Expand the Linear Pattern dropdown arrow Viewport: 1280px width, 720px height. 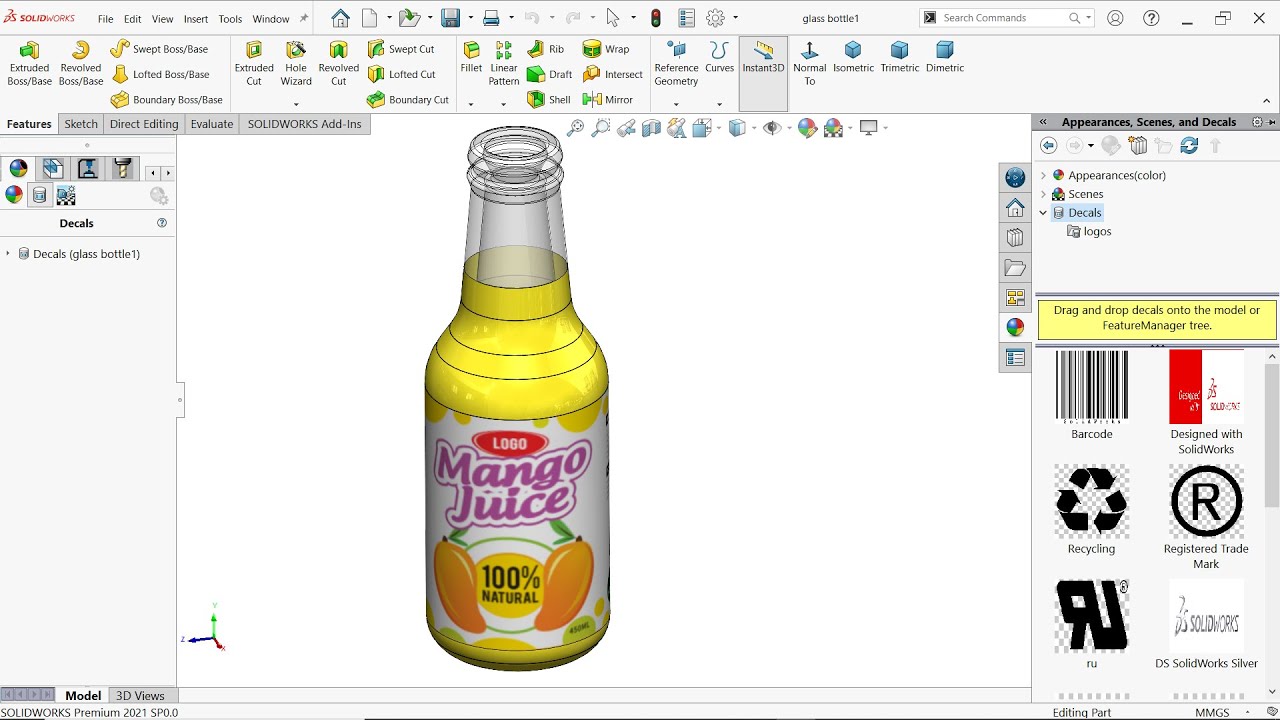pyautogui.click(x=503, y=104)
